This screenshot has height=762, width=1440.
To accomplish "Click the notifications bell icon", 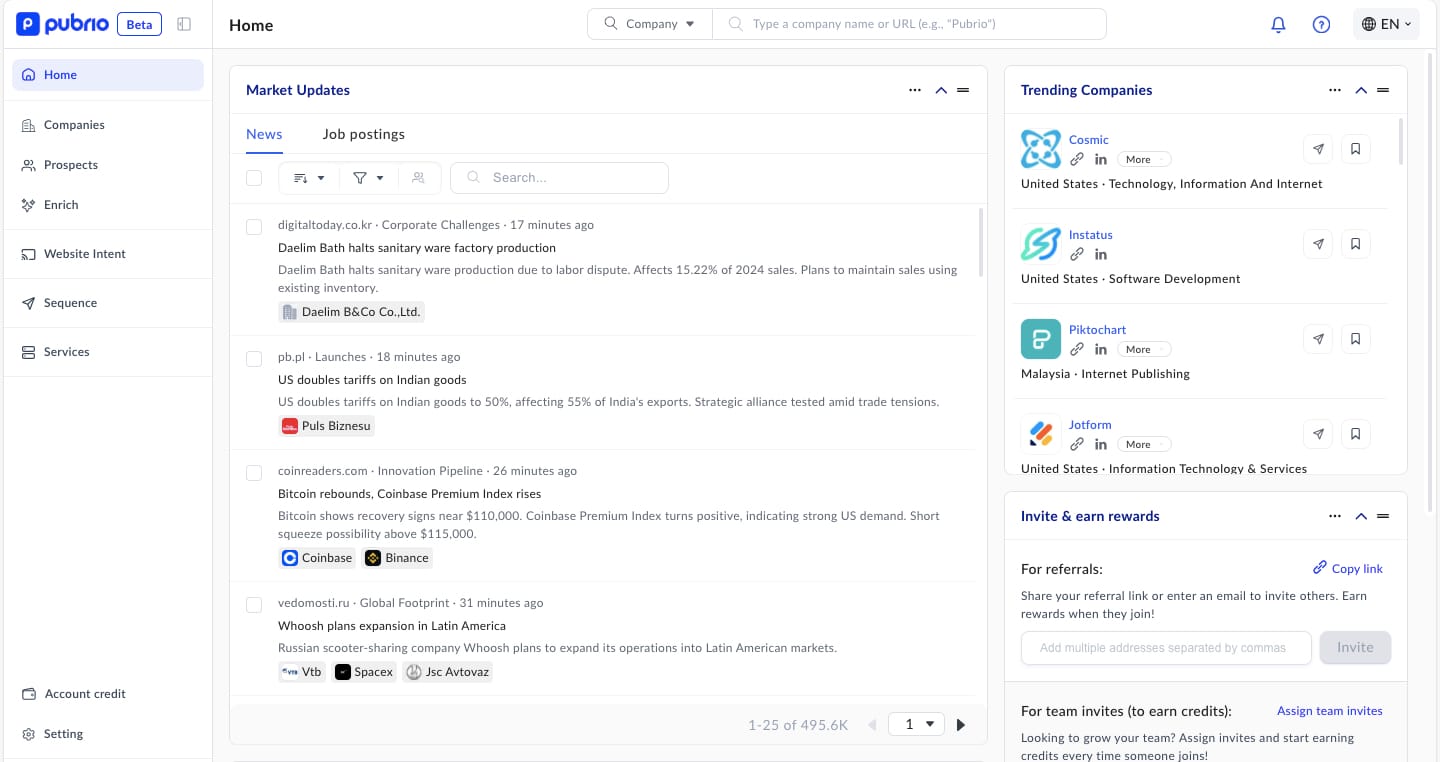I will tap(1278, 25).
